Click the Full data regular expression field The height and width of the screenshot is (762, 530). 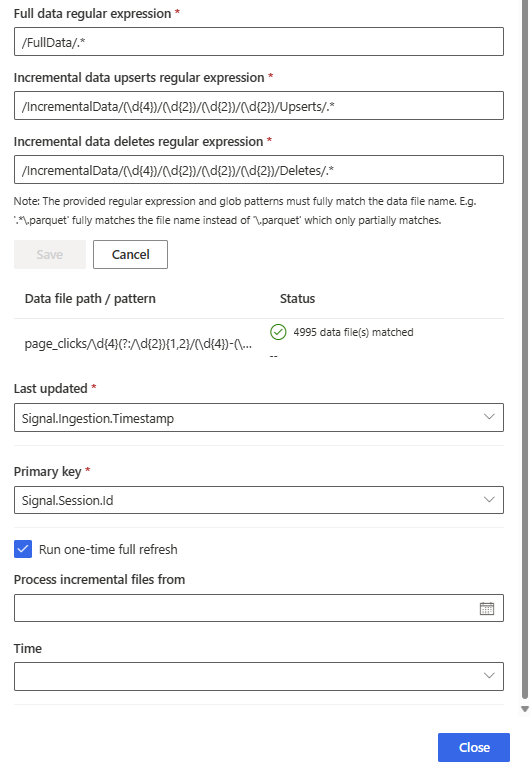258,42
